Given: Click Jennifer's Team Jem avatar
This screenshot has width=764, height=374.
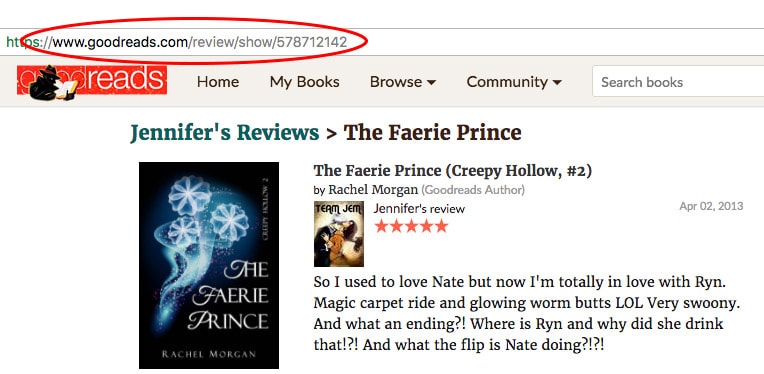Looking at the screenshot, I should pos(339,234).
